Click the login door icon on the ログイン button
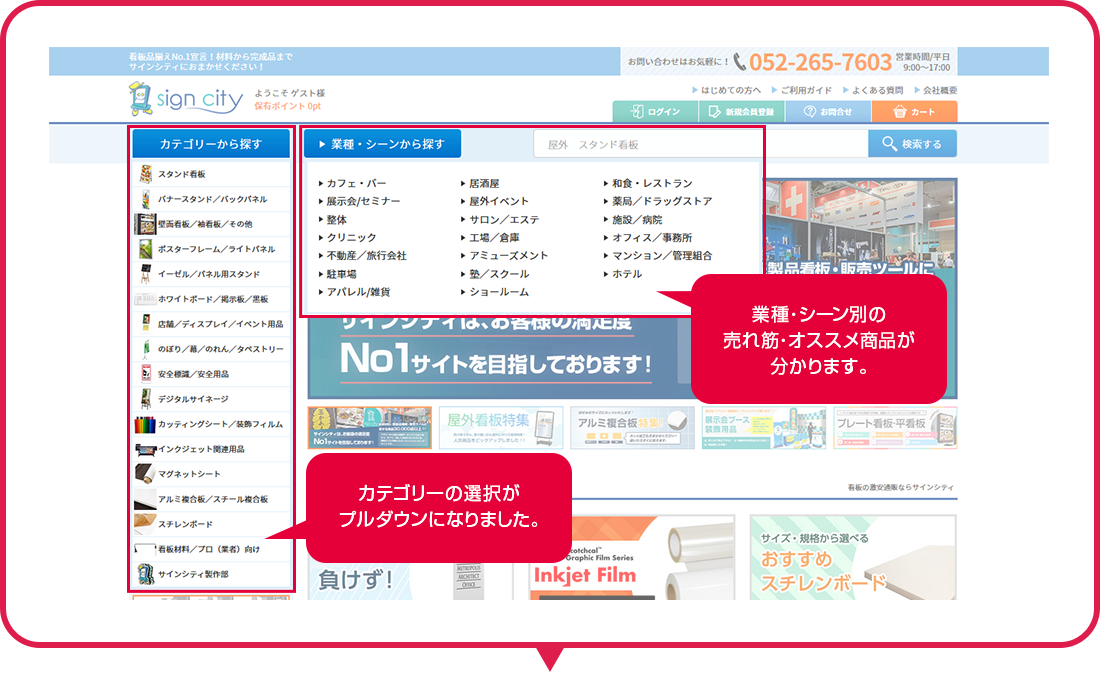 [637, 110]
